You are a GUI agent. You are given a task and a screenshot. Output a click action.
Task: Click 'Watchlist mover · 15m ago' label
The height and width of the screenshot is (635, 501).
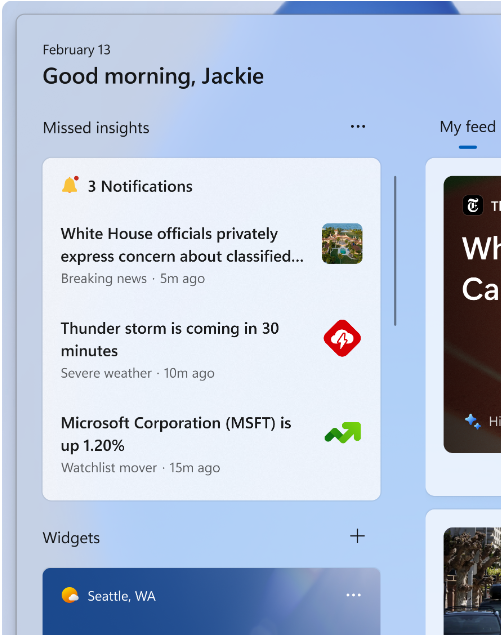(x=141, y=468)
